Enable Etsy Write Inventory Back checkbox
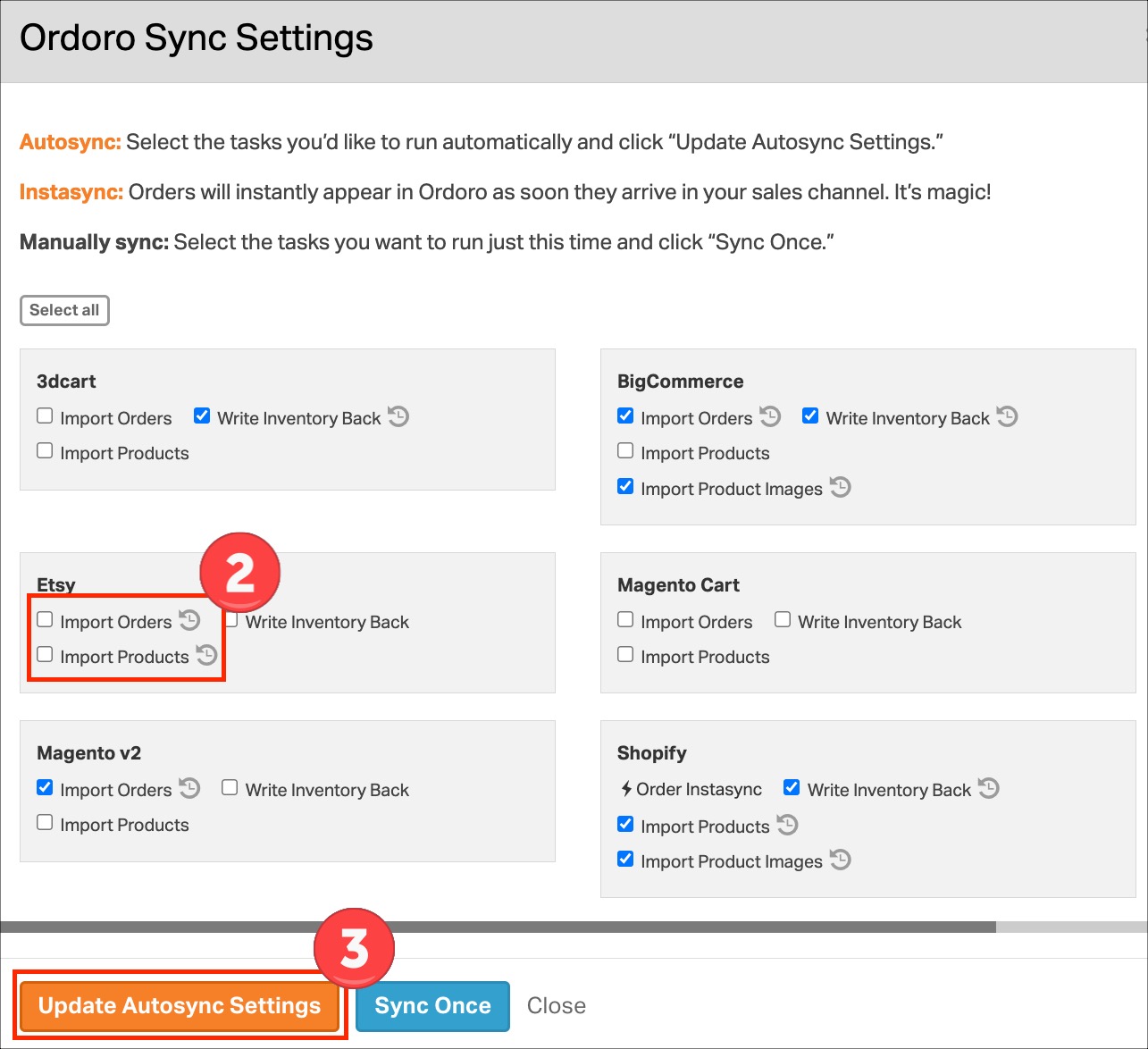This screenshot has width=1148, height=1049. pyautogui.click(x=231, y=619)
